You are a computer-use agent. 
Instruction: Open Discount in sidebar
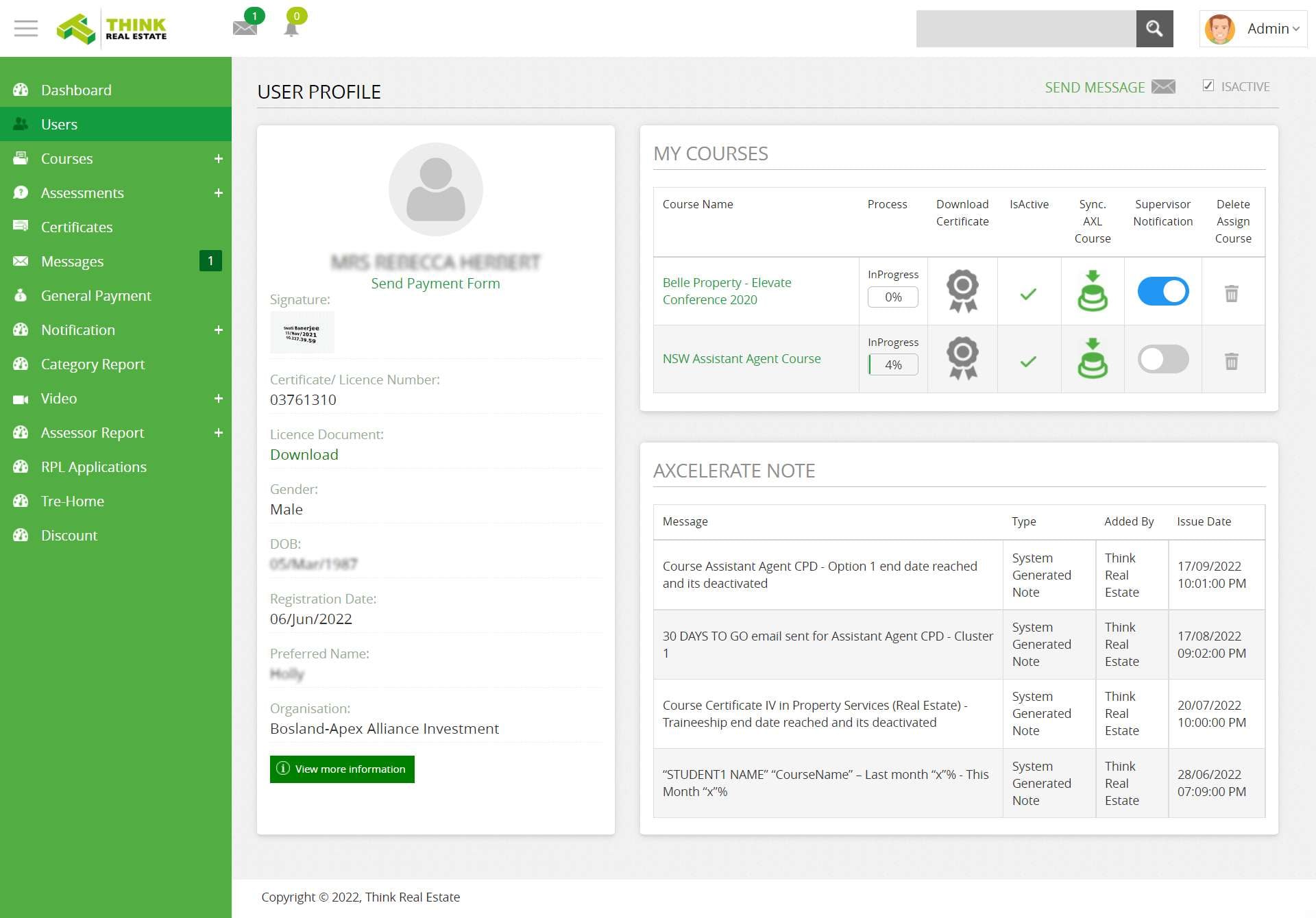pyautogui.click(x=116, y=535)
